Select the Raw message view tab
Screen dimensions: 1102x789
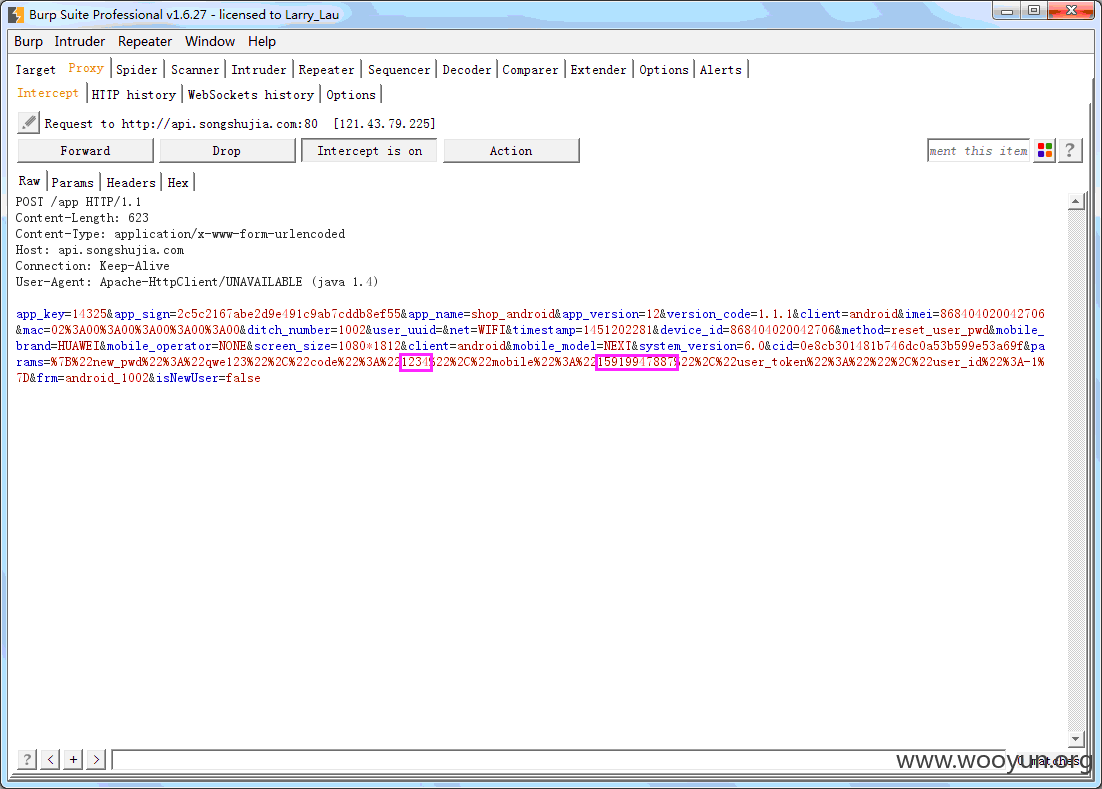(29, 181)
